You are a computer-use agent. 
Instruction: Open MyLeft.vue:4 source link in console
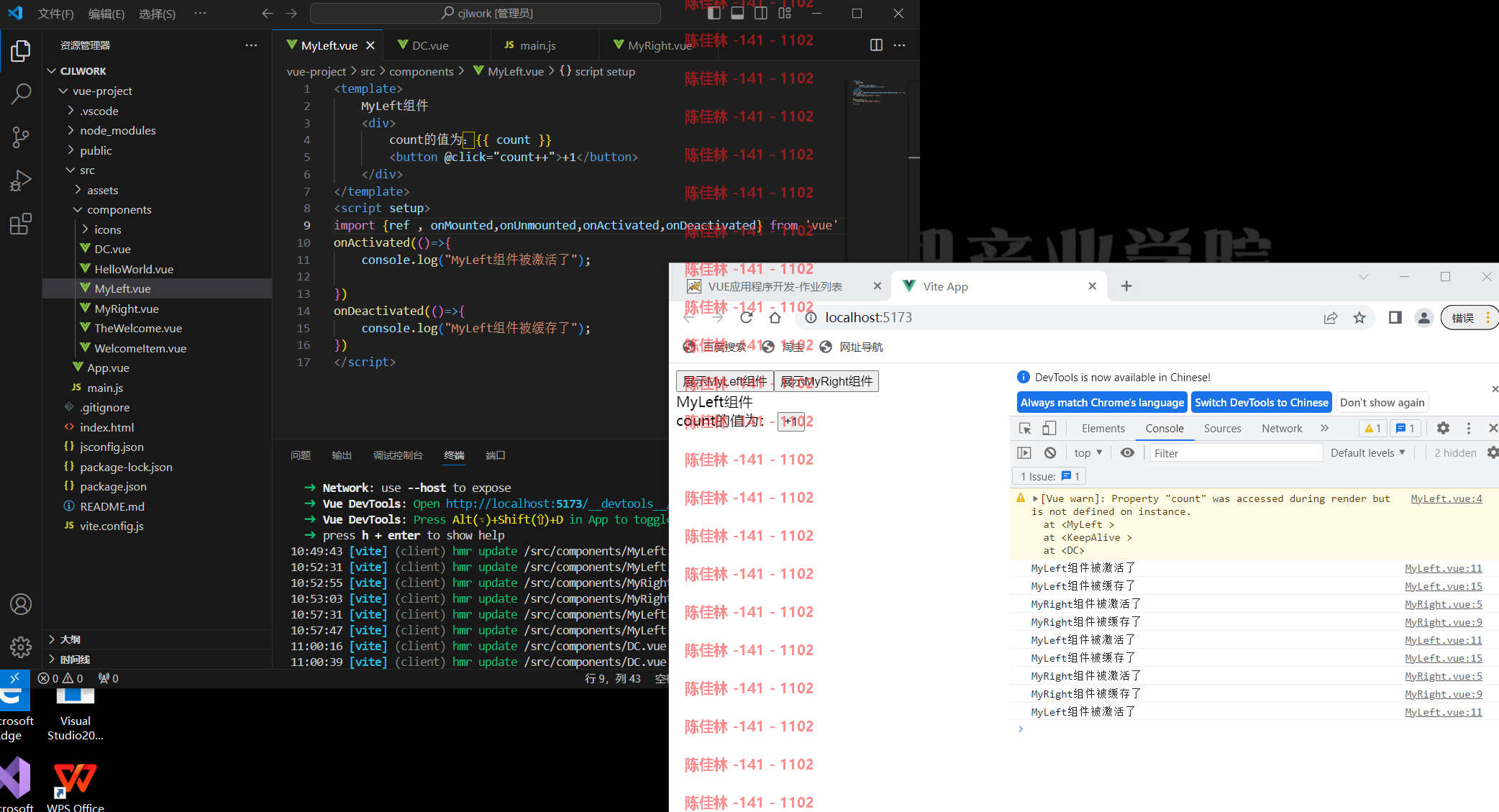coord(1446,498)
